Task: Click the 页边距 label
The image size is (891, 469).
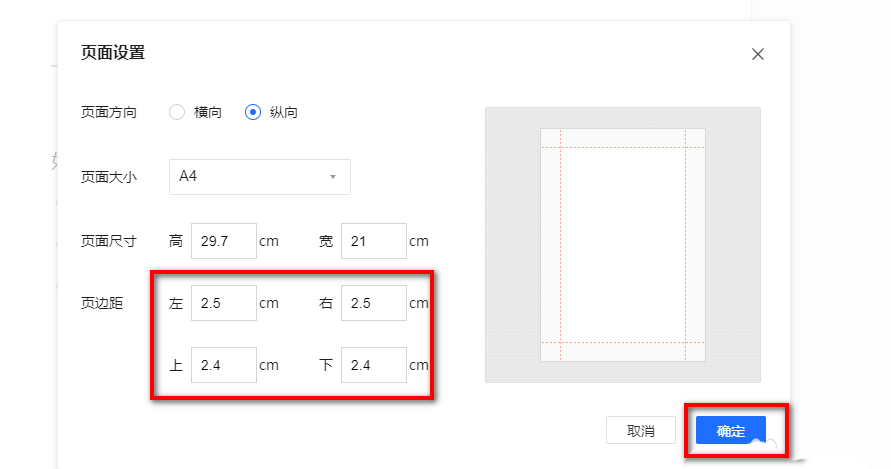Action: click(x=102, y=303)
